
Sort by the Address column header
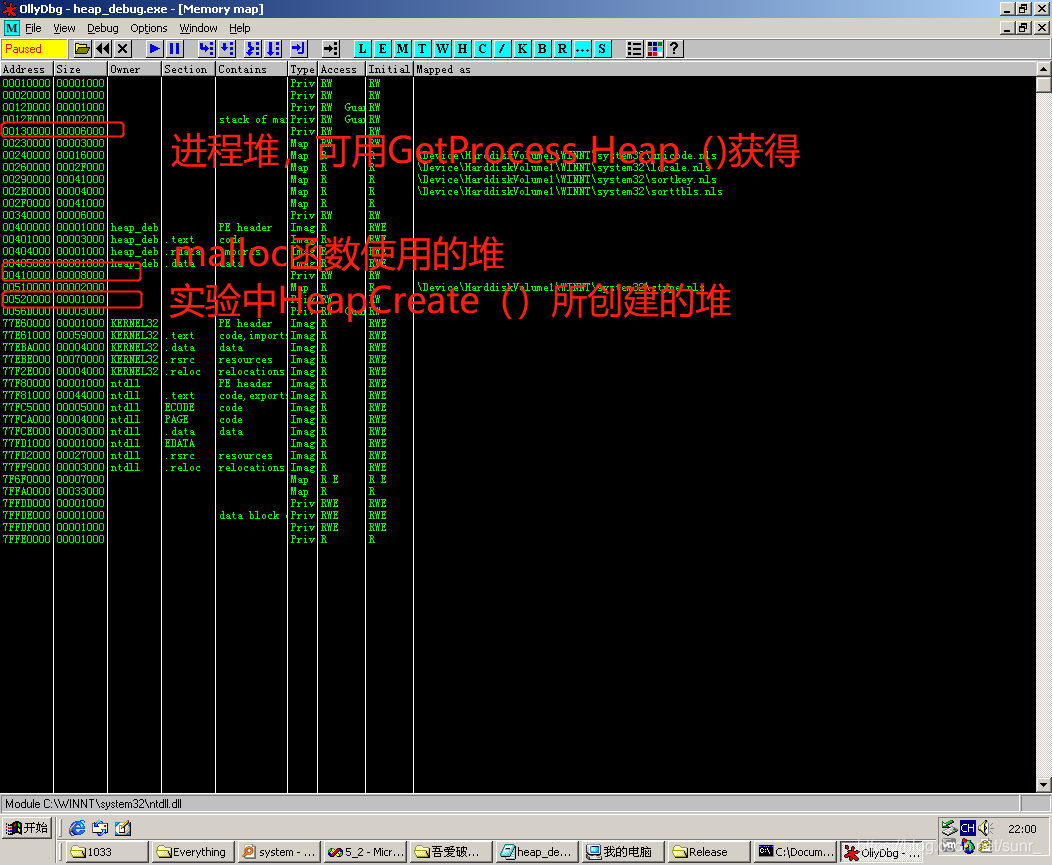[x=27, y=69]
